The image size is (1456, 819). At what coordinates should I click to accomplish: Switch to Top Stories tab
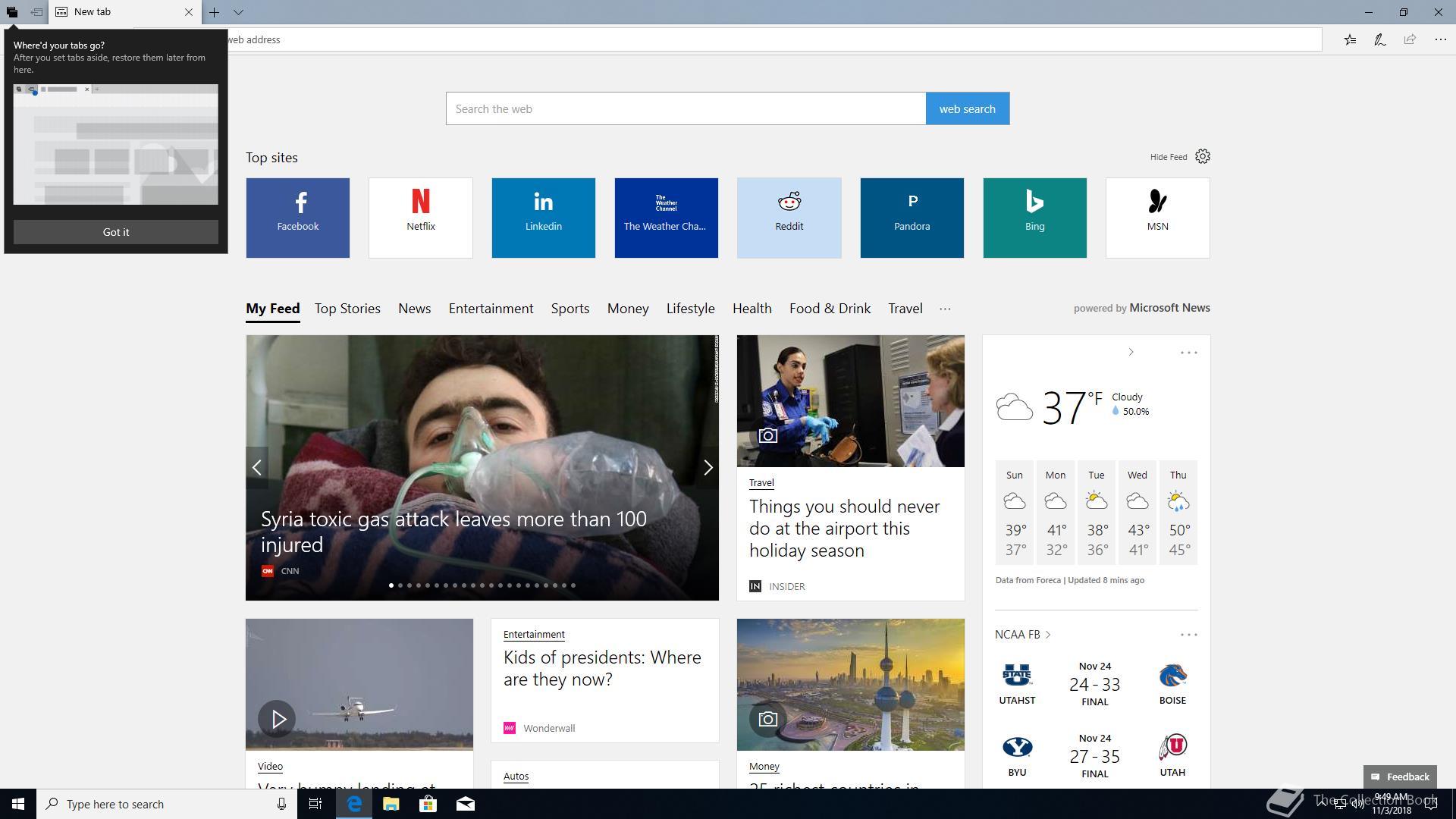(x=347, y=309)
